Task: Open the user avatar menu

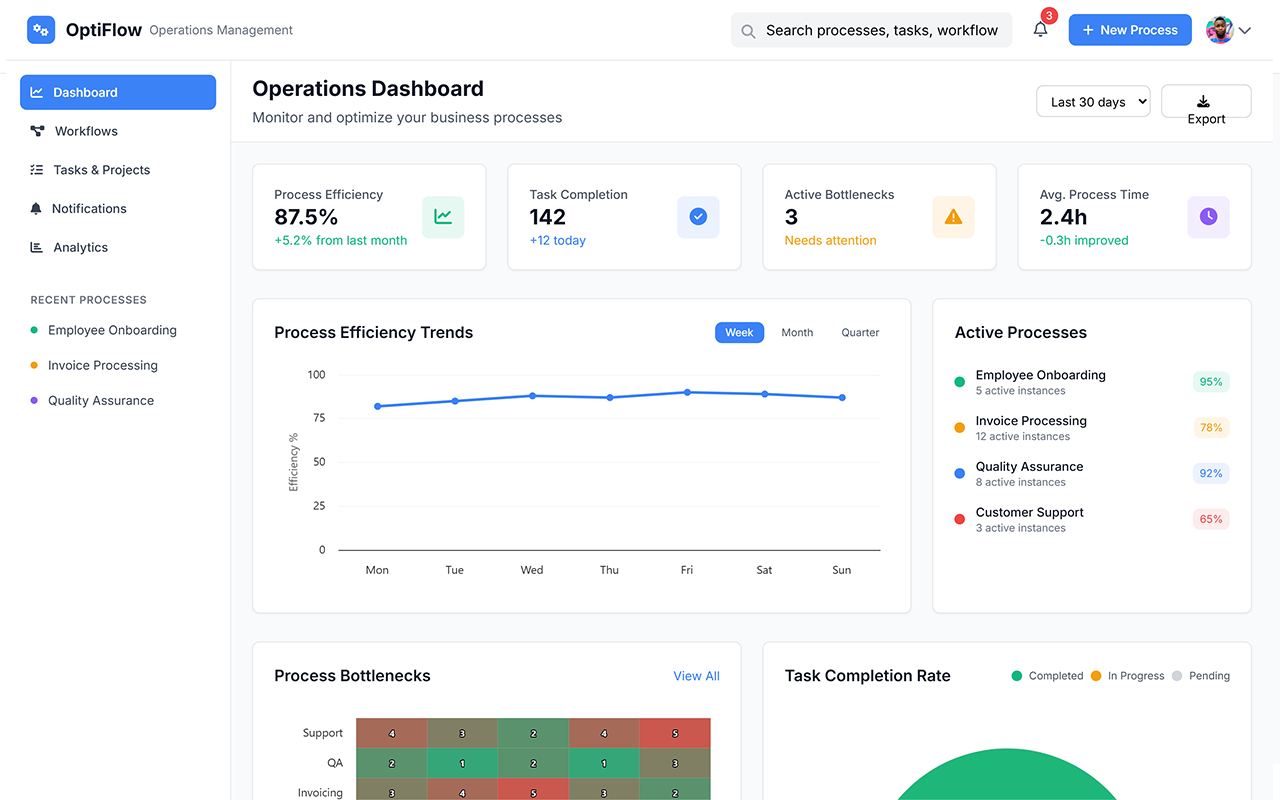Action: 1220,30
